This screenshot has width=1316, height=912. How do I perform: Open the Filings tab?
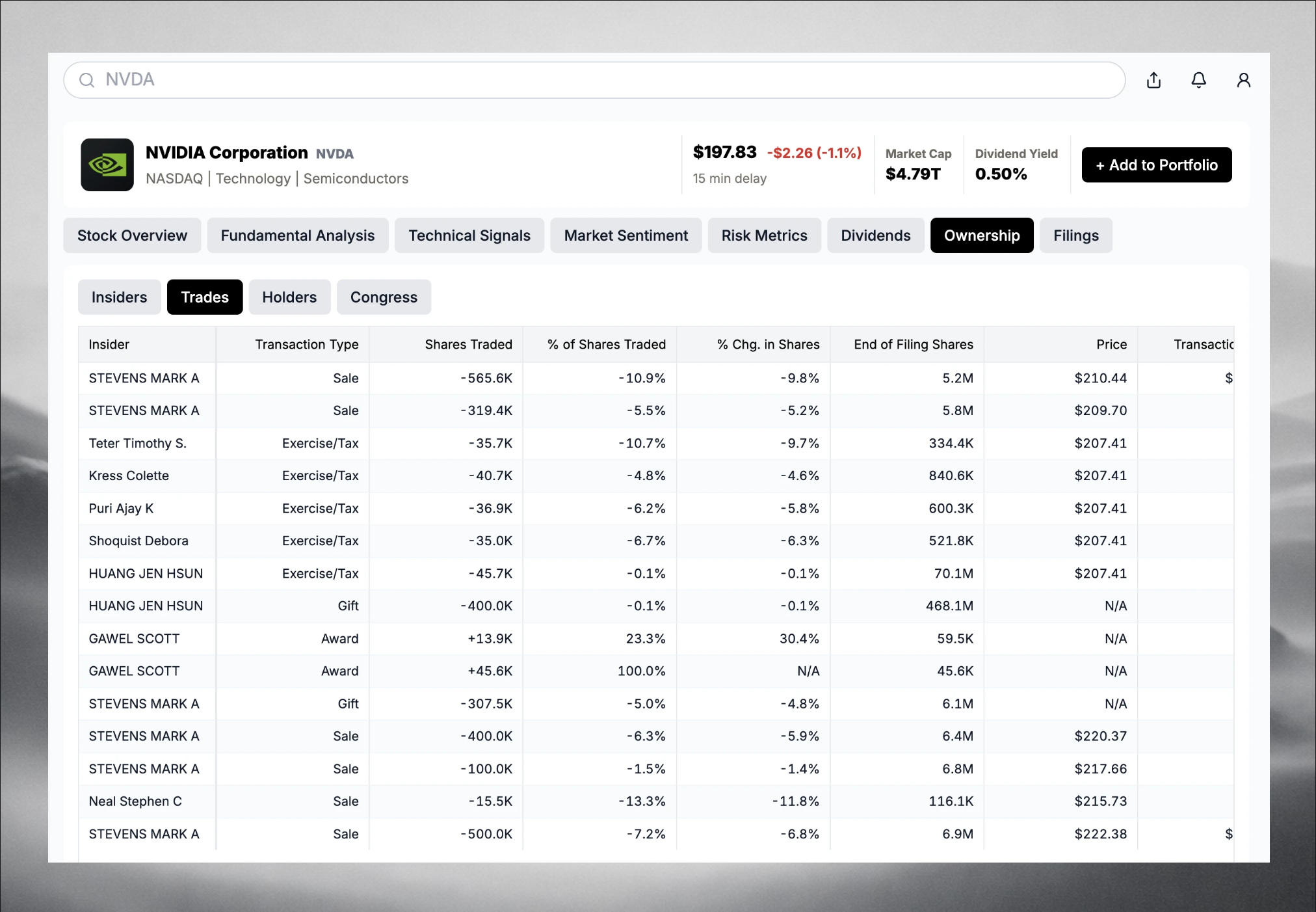click(1076, 235)
